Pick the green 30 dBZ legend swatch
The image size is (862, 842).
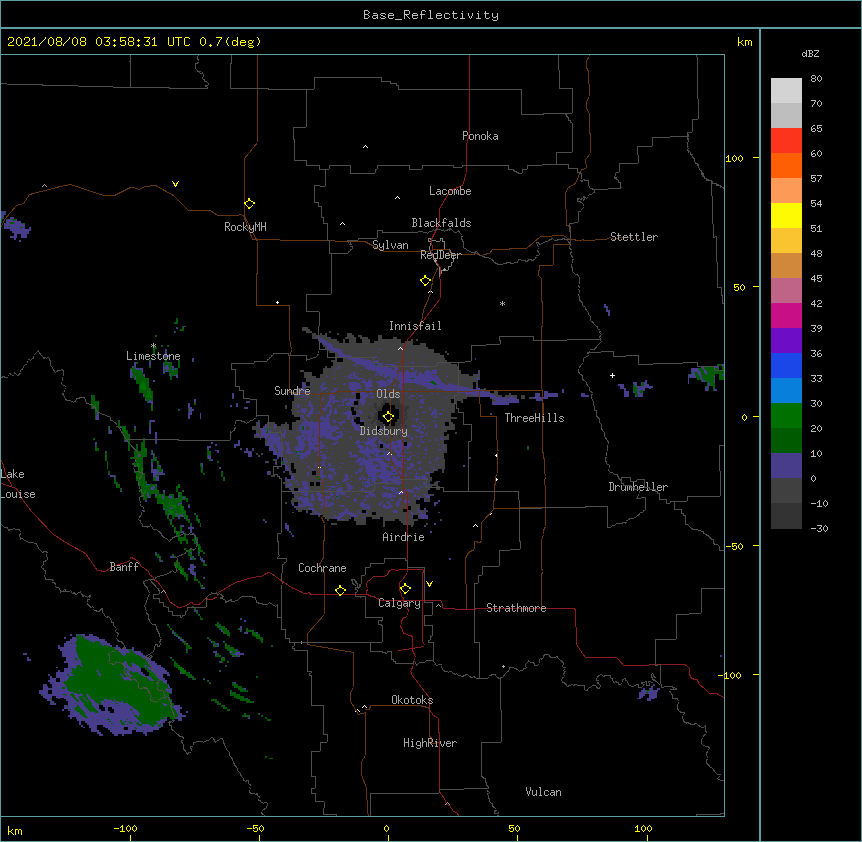pyautogui.click(x=786, y=416)
